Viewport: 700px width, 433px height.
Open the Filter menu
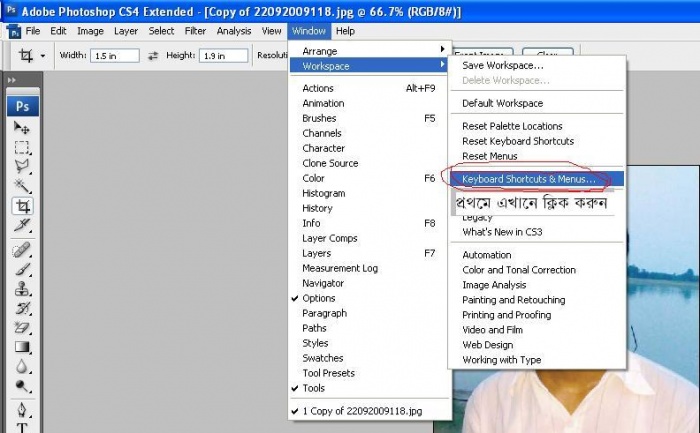[x=195, y=31]
